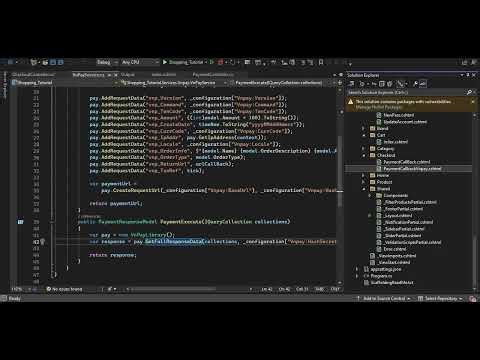Click the split editor icon above scrollbar

point(340,83)
